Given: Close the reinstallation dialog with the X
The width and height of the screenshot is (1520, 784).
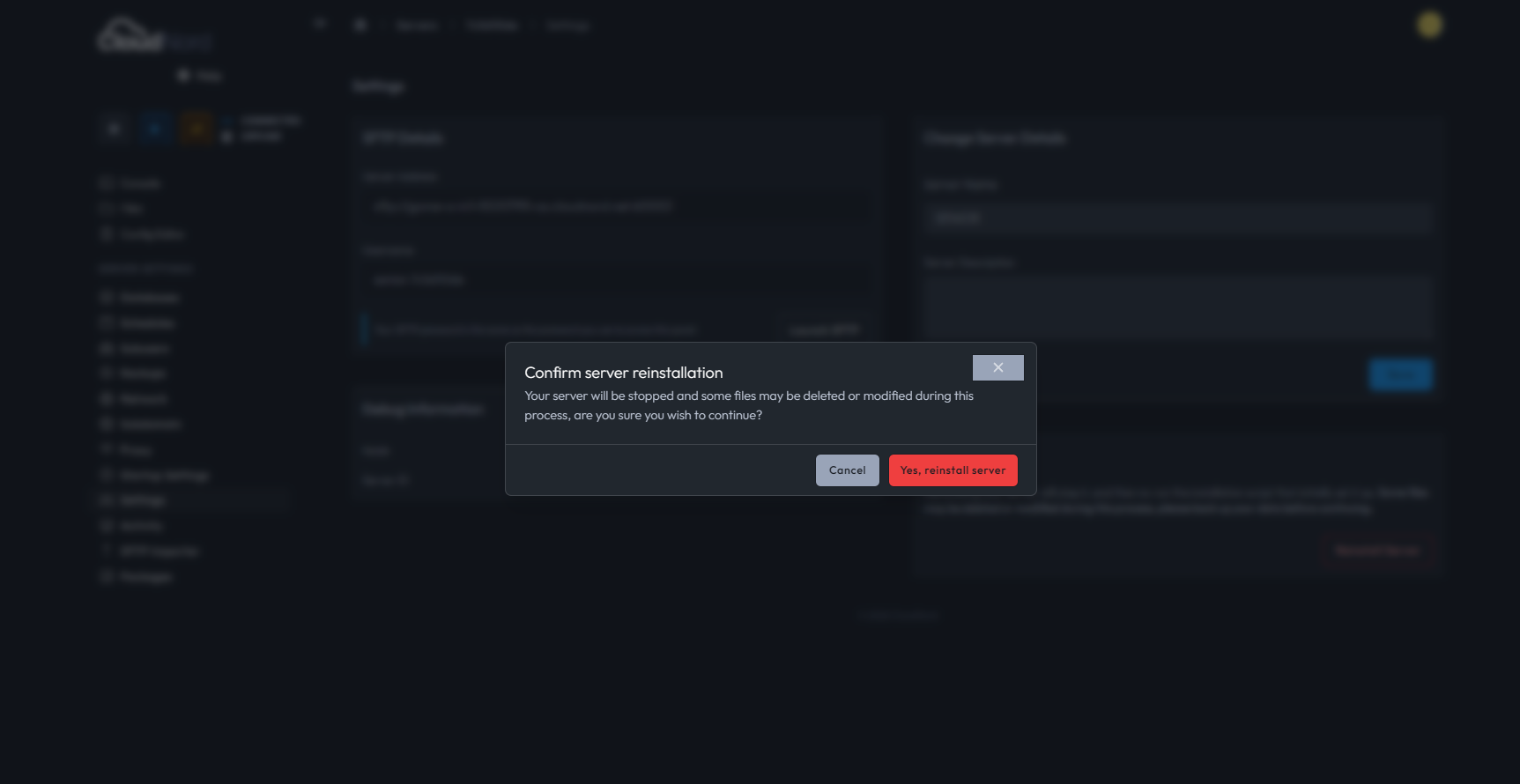Looking at the screenshot, I should pos(997,367).
